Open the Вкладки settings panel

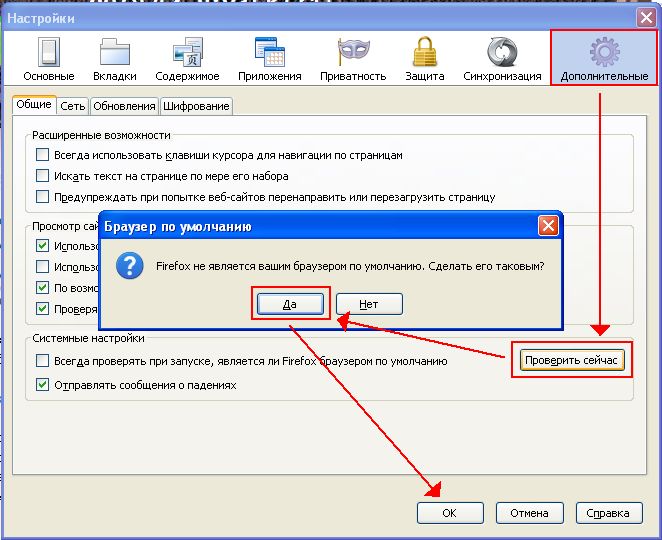[114, 59]
